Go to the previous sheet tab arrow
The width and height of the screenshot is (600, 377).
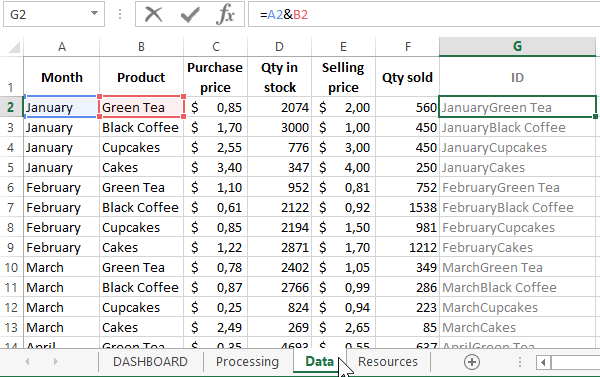tap(27, 362)
